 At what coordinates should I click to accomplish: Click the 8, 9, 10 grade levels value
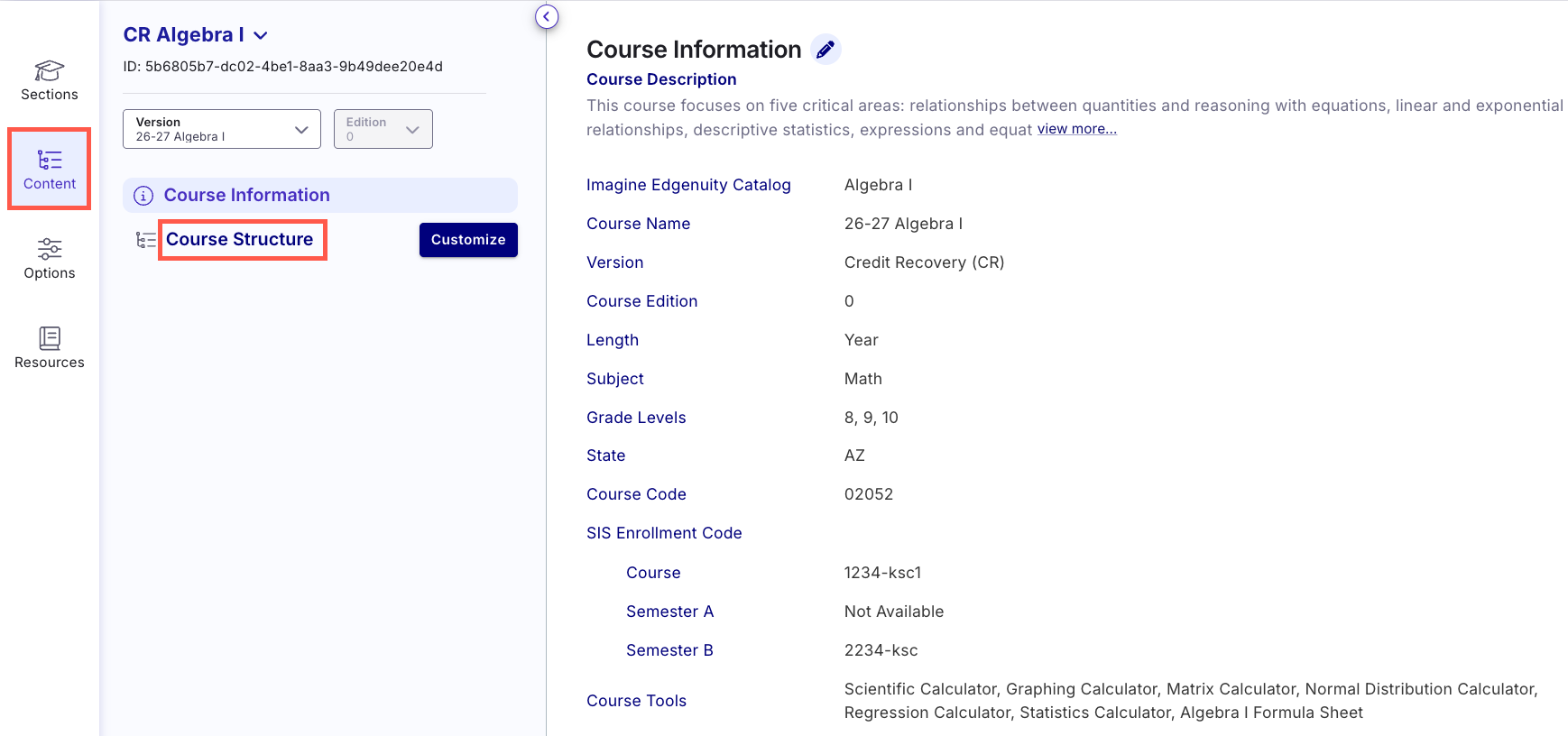pos(871,418)
